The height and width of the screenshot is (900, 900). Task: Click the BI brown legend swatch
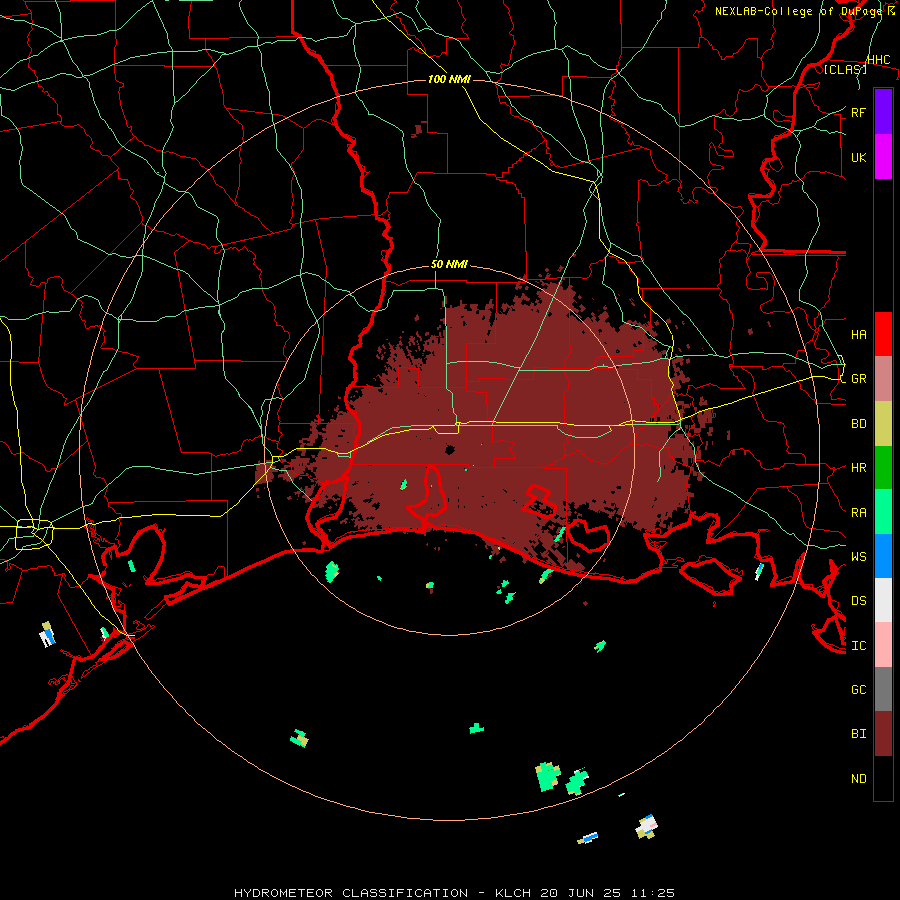[x=883, y=734]
